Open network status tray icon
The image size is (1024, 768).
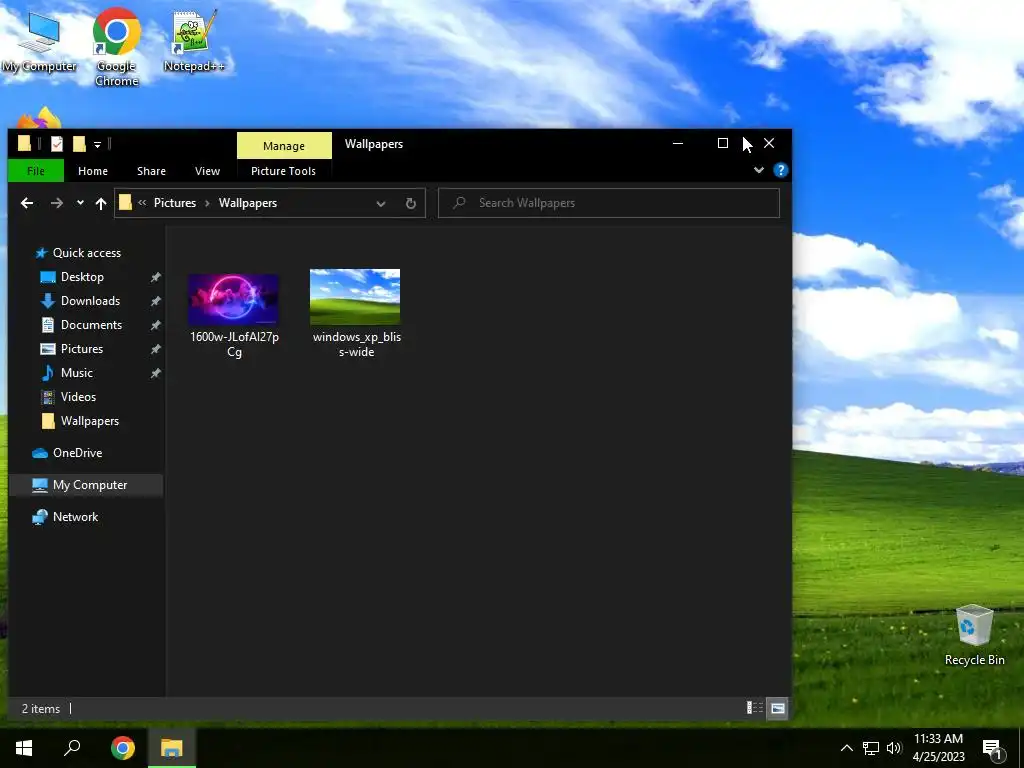click(871, 748)
